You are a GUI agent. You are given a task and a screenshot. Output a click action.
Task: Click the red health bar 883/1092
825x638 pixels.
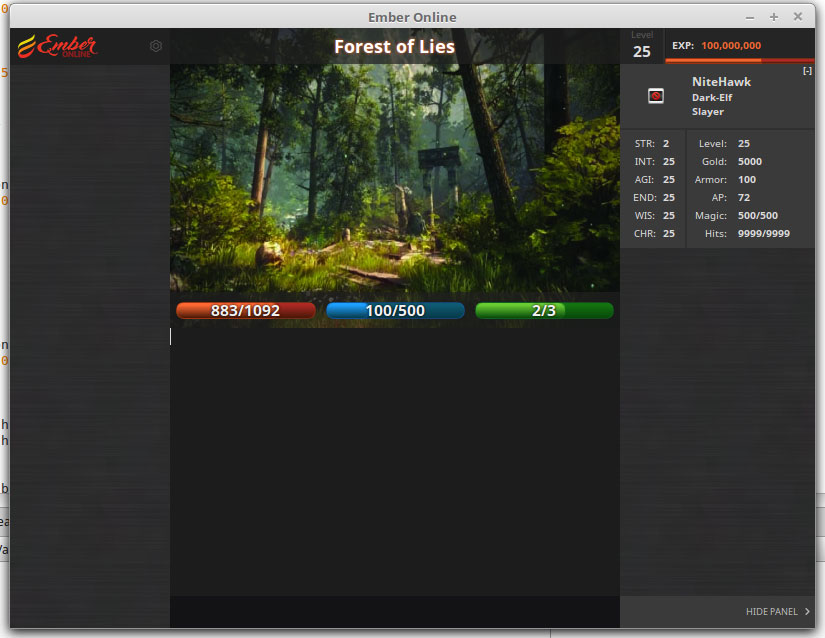(245, 311)
